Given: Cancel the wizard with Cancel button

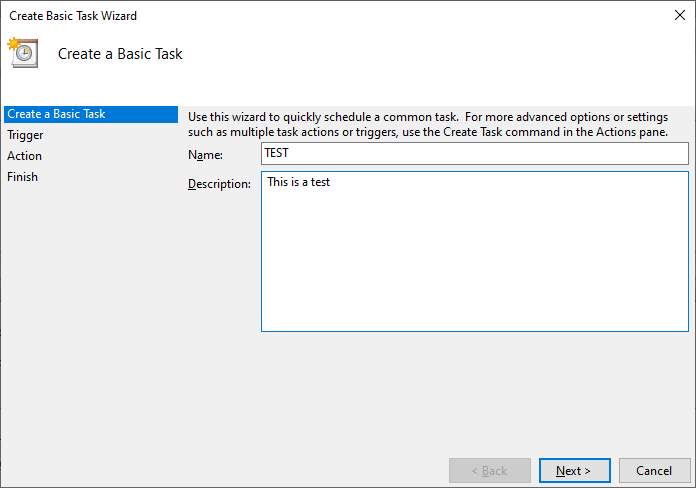Looking at the screenshot, I should (x=654, y=470).
